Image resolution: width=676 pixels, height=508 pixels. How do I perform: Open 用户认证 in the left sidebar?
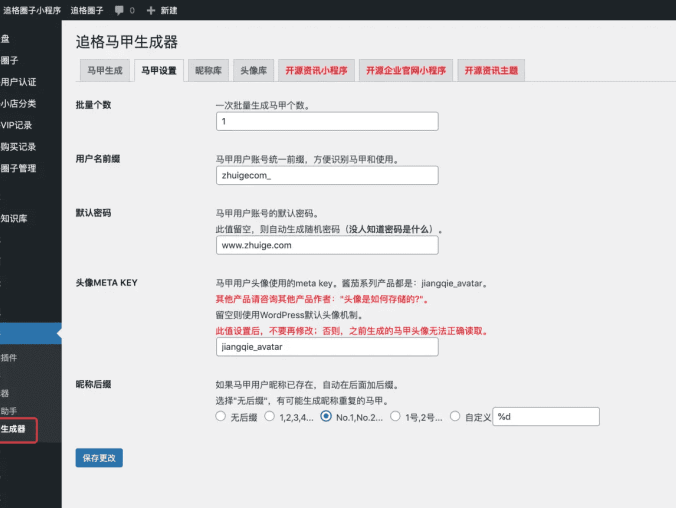(20, 82)
